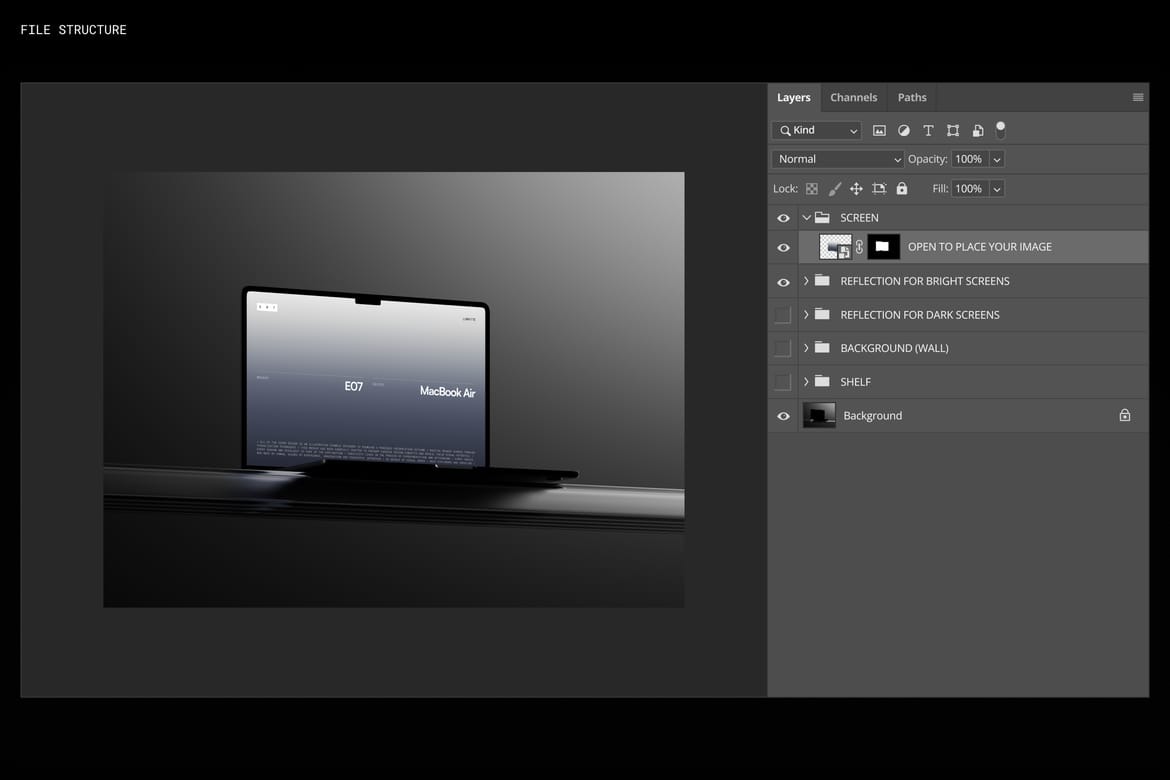
Task: Toggle the layer filtering on/off switch
Action: click(1001, 130)
